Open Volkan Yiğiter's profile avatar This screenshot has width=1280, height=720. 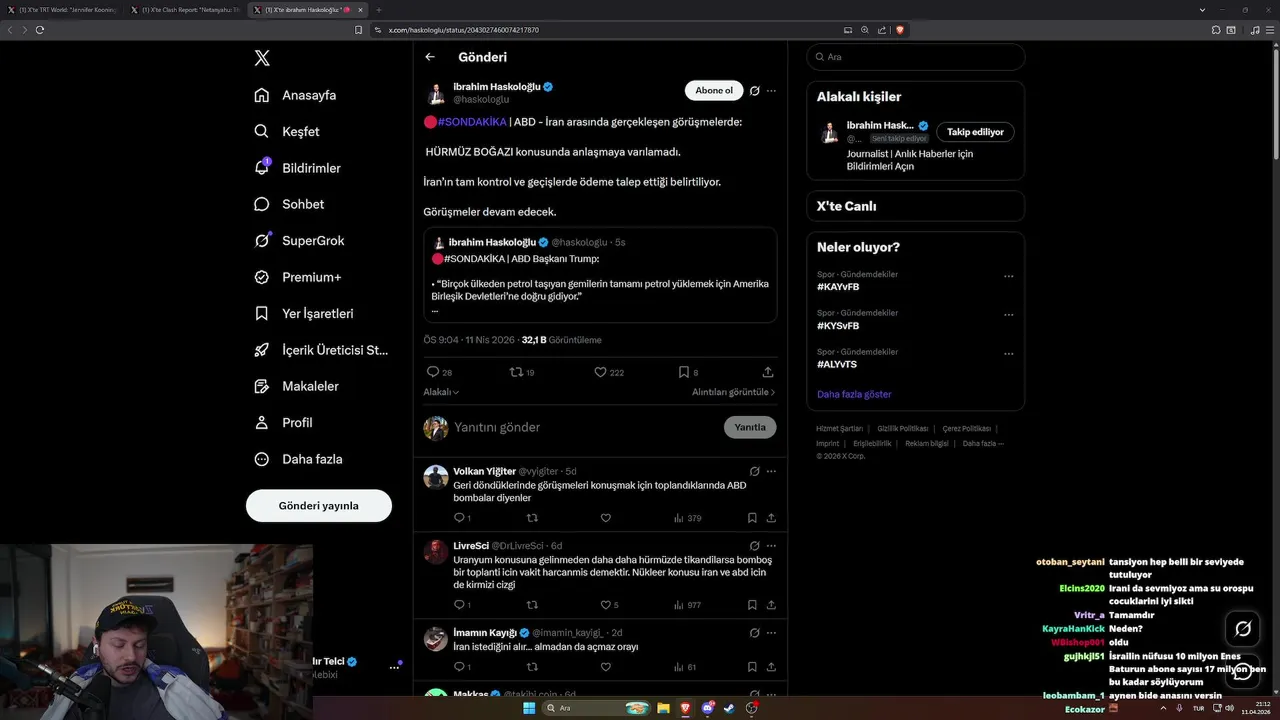(436, 477)
